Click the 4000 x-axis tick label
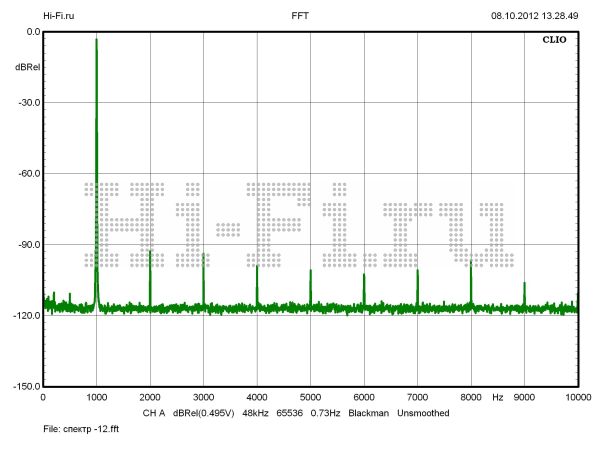 [257, 397]
